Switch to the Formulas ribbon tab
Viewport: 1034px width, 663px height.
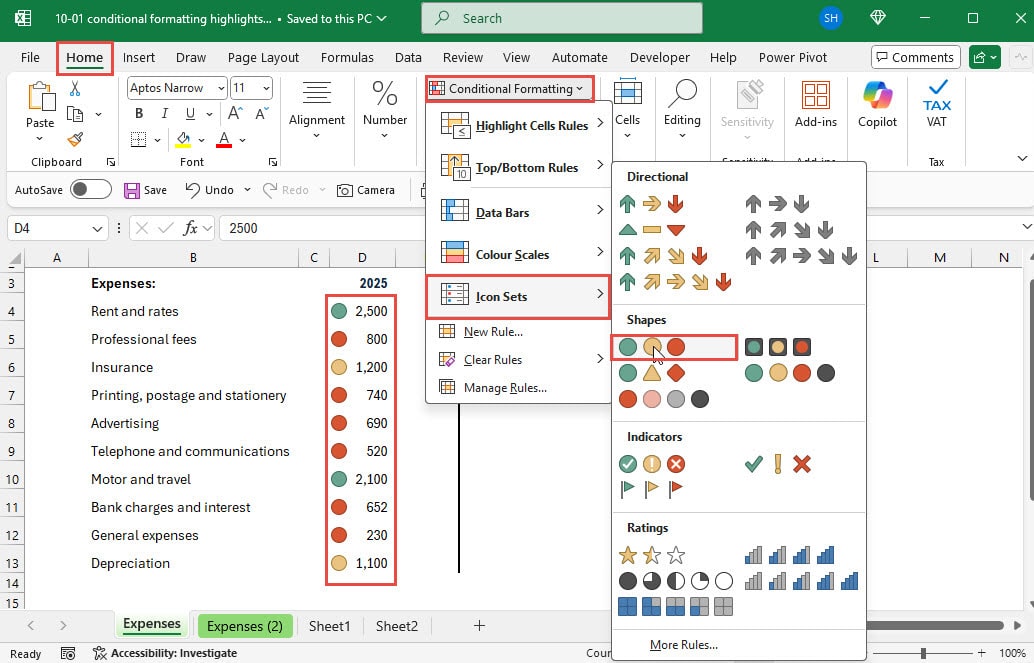pyautogui.click(x=347, y=57)
